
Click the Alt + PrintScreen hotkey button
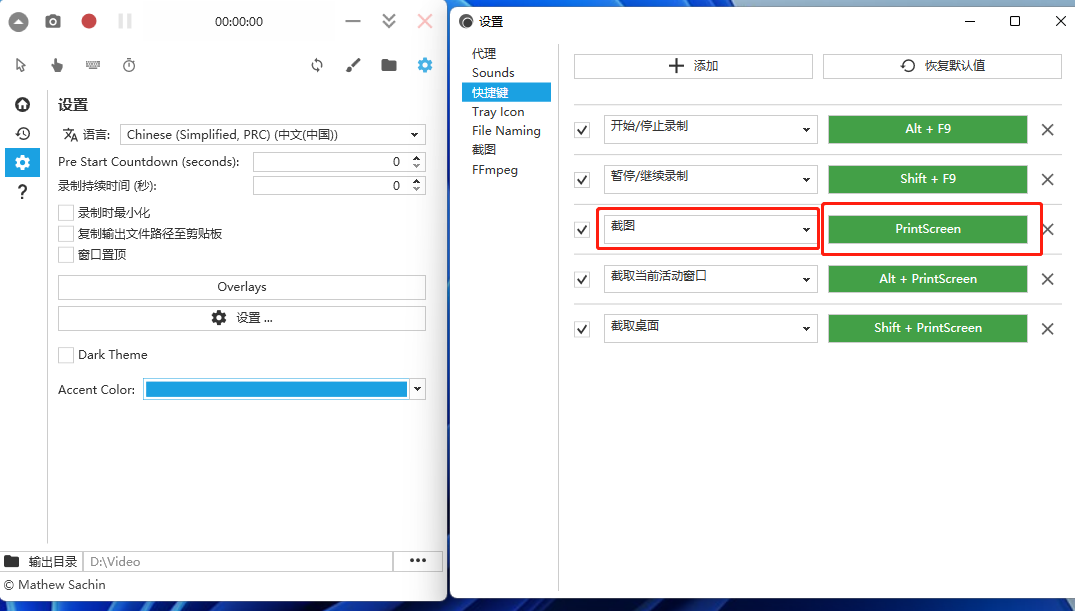click(x=928, y=279)
